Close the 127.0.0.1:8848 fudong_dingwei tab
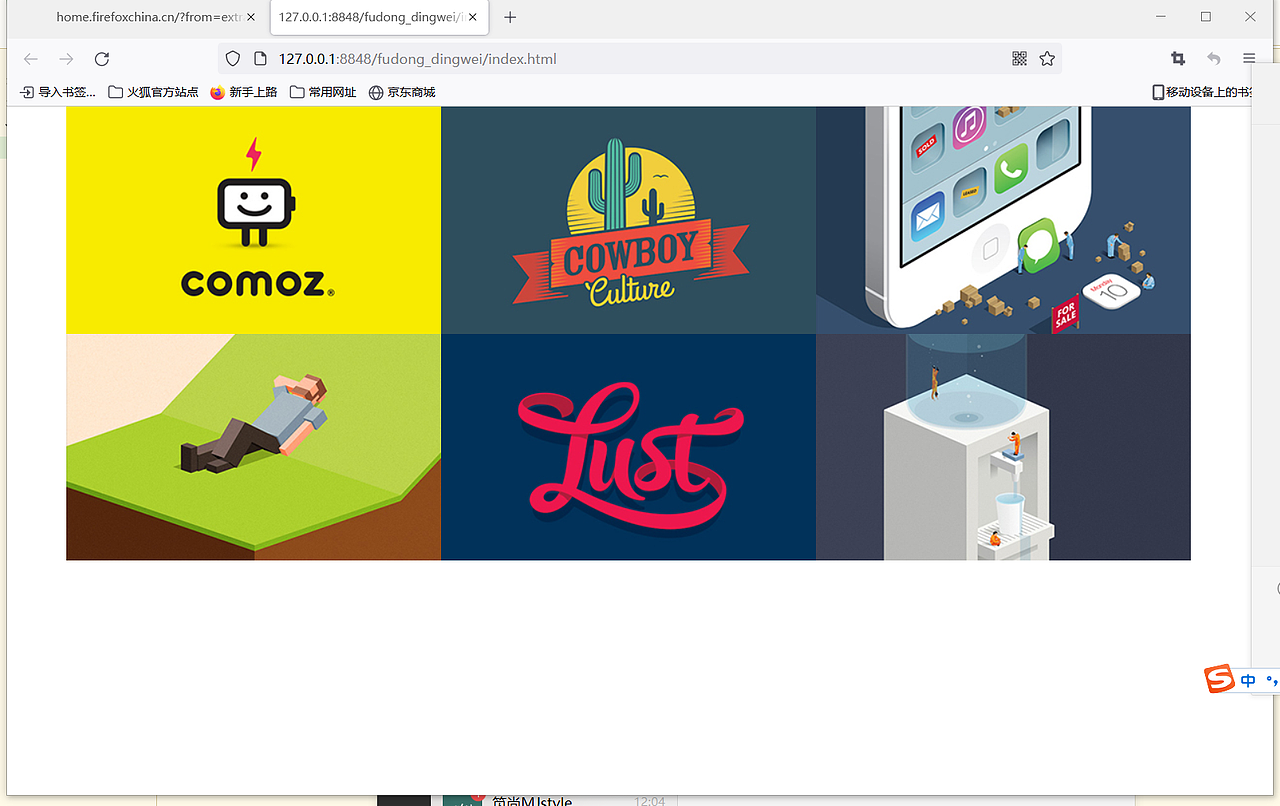 [x=472, y=17]
